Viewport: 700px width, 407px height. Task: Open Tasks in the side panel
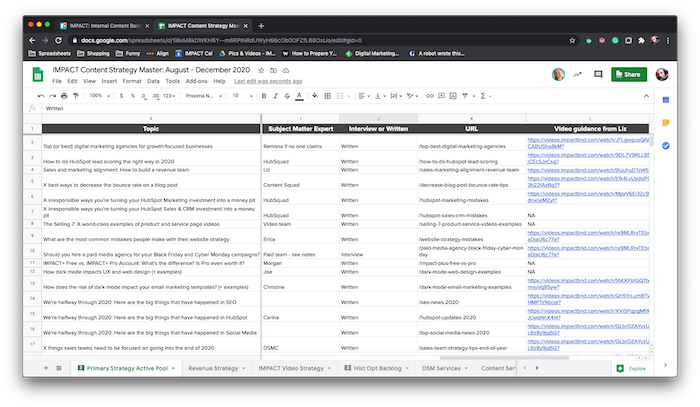pos(666,145)
